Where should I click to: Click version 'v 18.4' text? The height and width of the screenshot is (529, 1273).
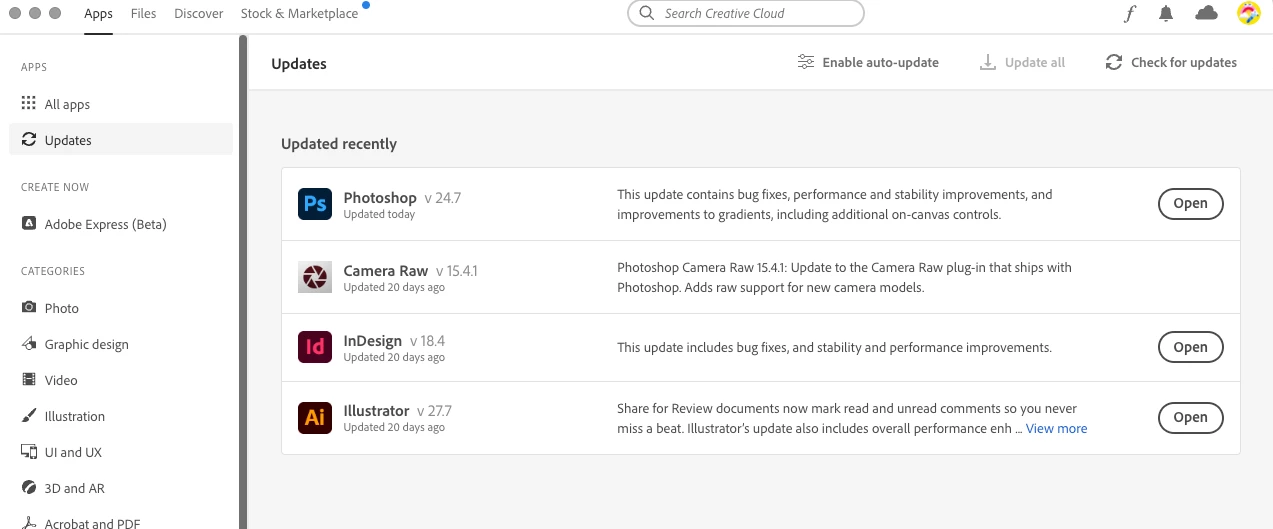pos(428,341)
